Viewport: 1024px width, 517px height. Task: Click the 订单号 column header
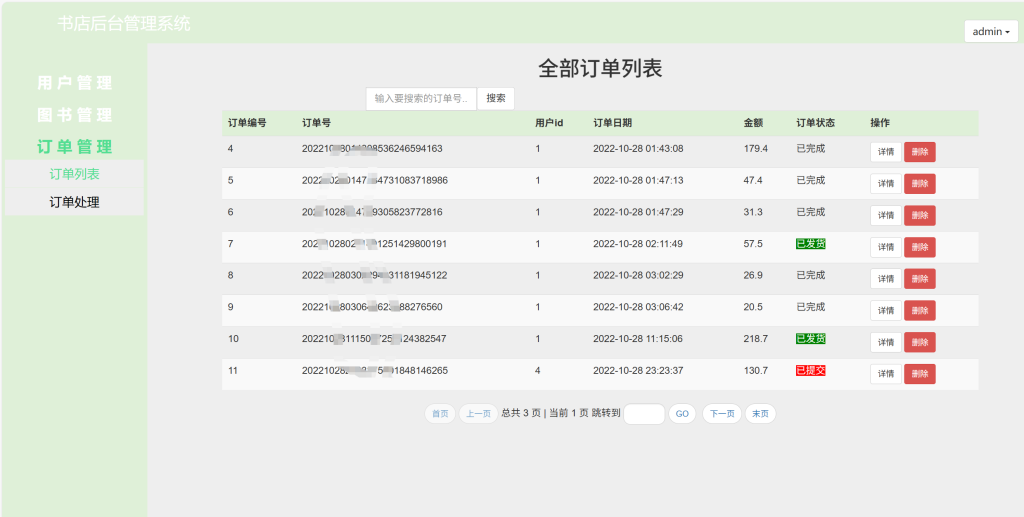click(x=316, y=123)
